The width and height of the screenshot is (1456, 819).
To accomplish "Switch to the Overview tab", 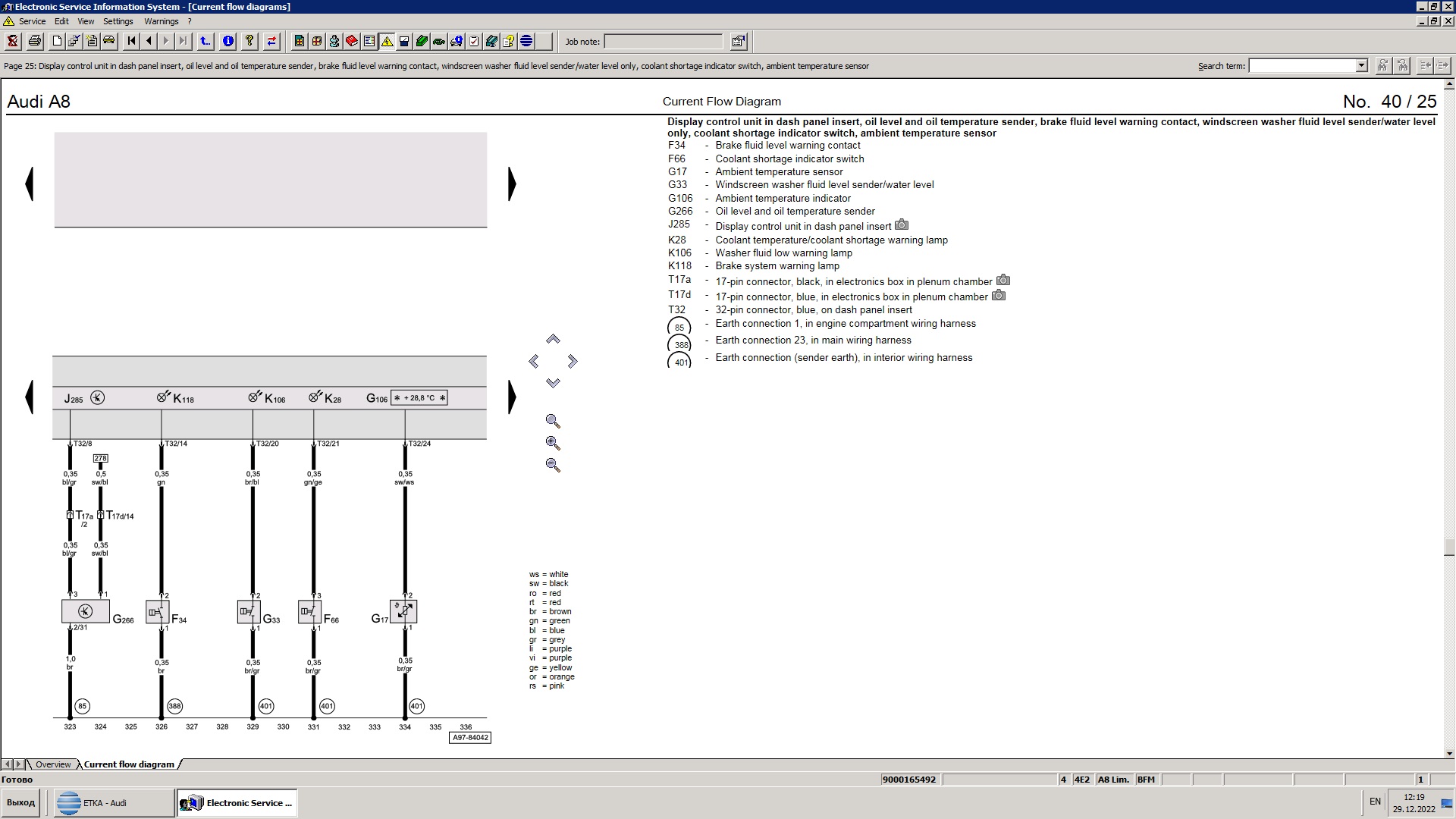I will [x=52, y=764].
